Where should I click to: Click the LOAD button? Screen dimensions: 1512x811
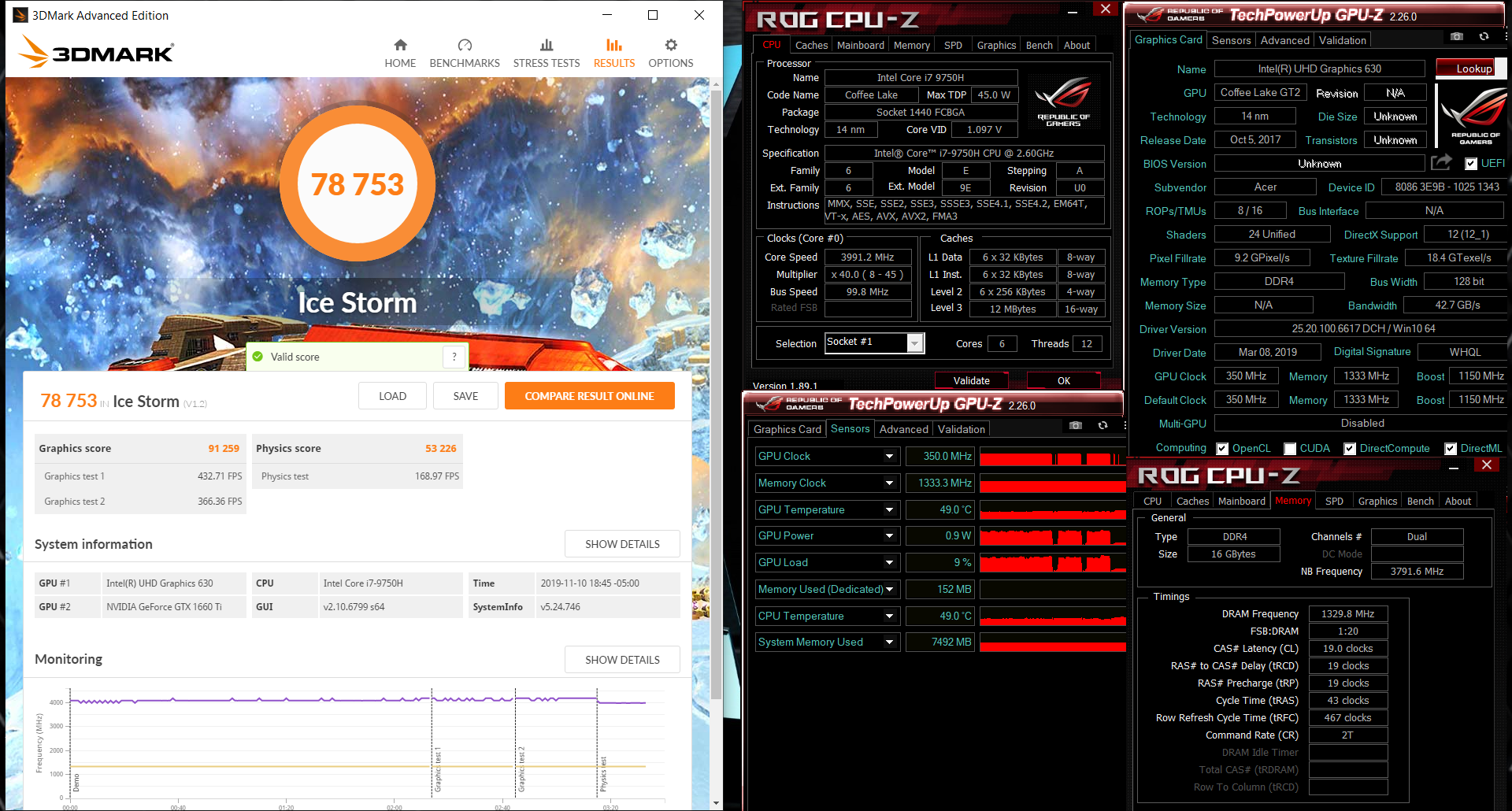tap(392, 396)
